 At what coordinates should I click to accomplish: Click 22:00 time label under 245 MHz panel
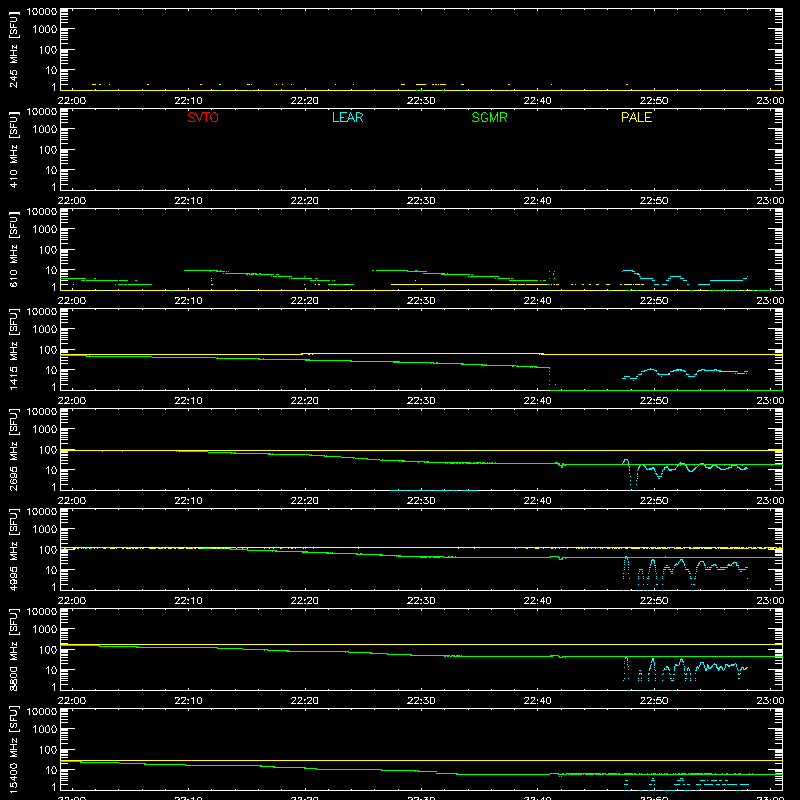coord(72,101)
